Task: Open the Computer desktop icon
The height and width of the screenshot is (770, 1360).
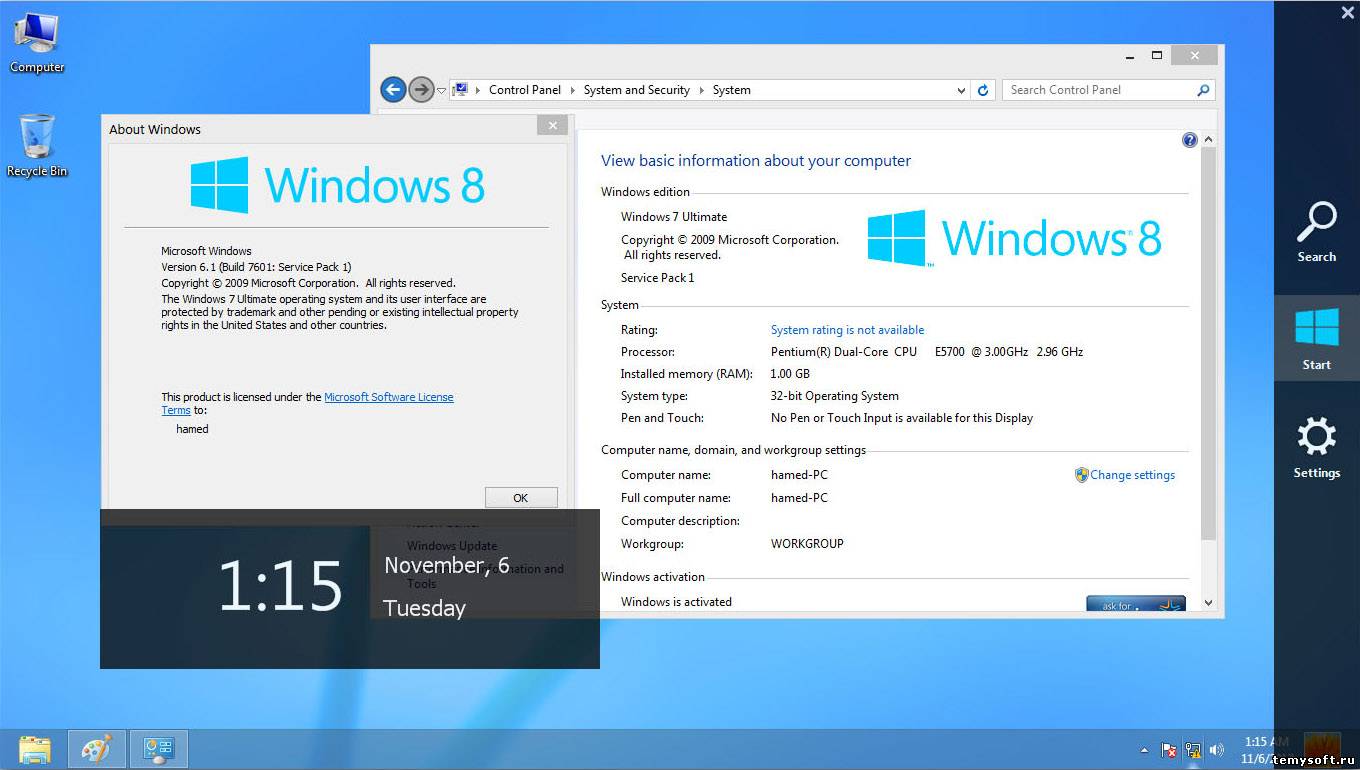Action: (37, 42)
